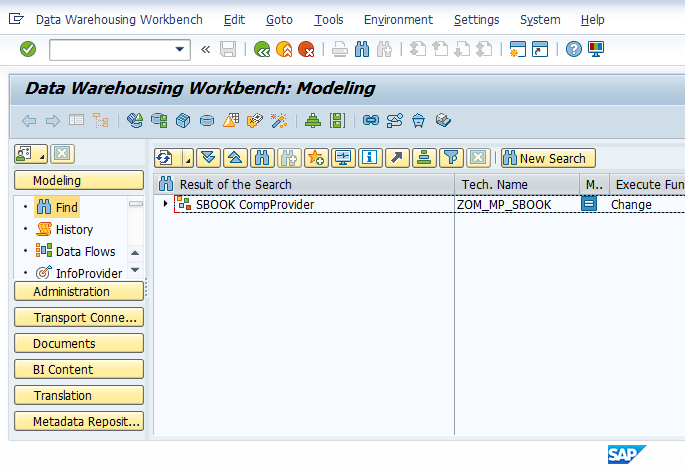Viewport: 685px width, 466px height.
Task: Open the navigation pane layout dropdown button
Action: (31, 154)
